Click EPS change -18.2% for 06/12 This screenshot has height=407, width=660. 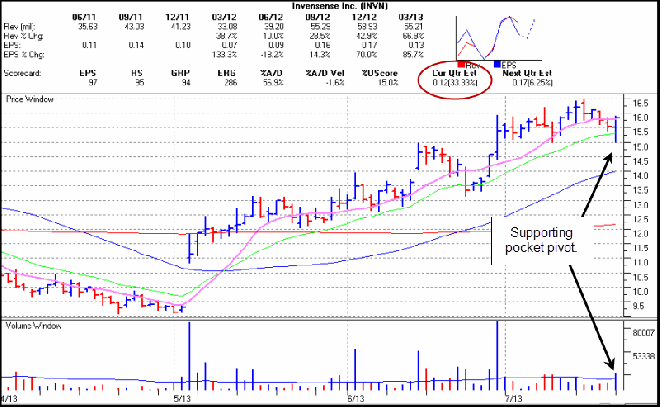pos(272,54)
